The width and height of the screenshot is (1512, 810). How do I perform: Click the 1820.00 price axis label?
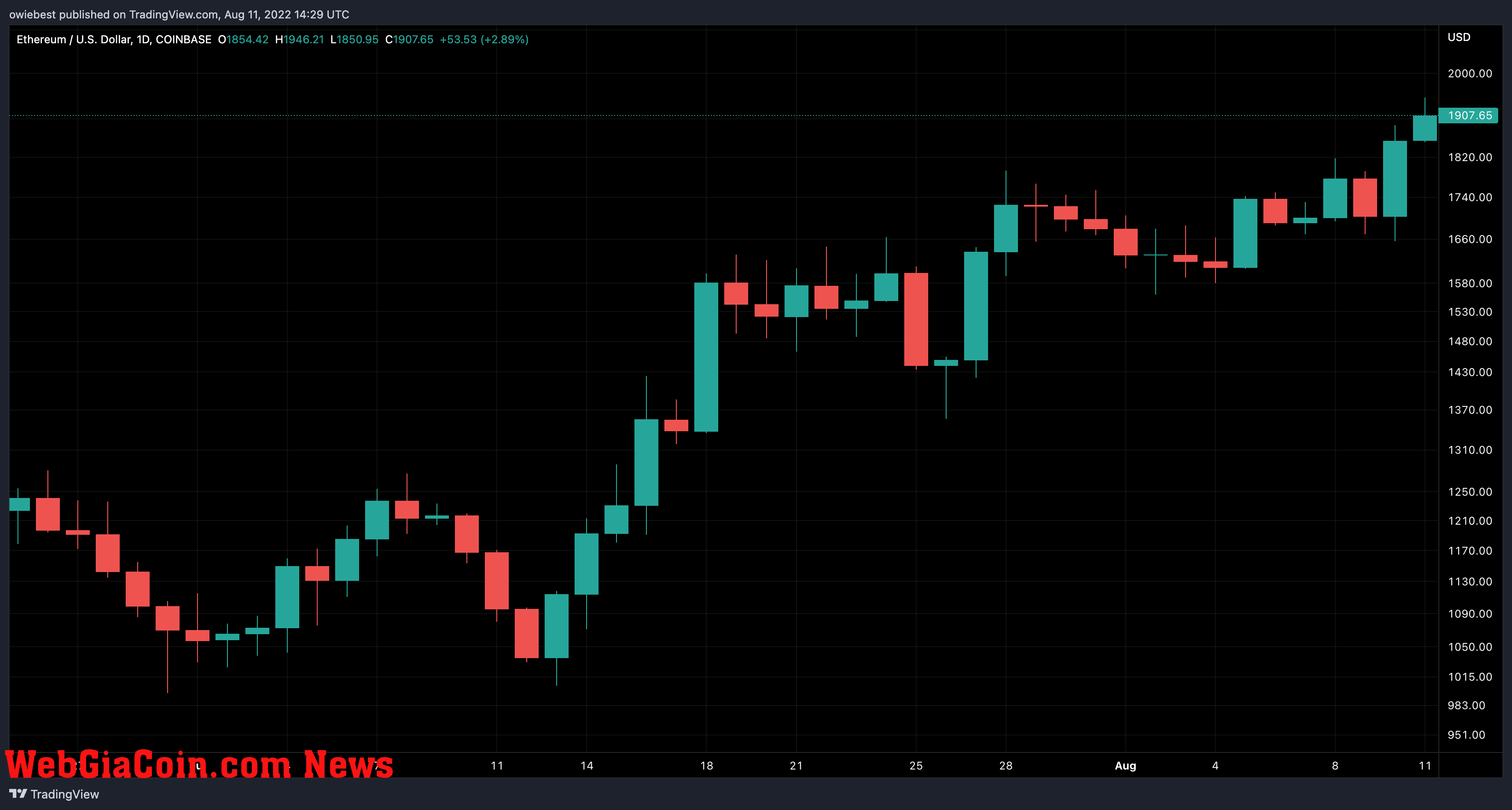coord(1470,157)
